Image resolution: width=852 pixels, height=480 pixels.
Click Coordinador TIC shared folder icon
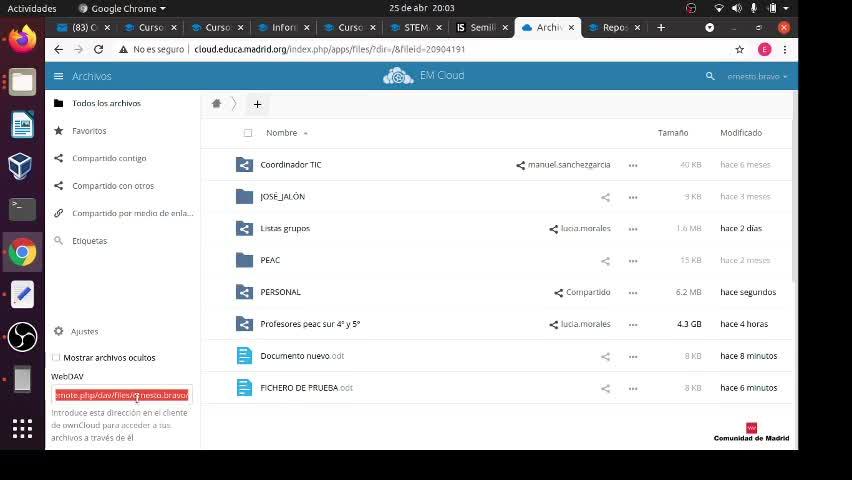click(x=245, y=165)
